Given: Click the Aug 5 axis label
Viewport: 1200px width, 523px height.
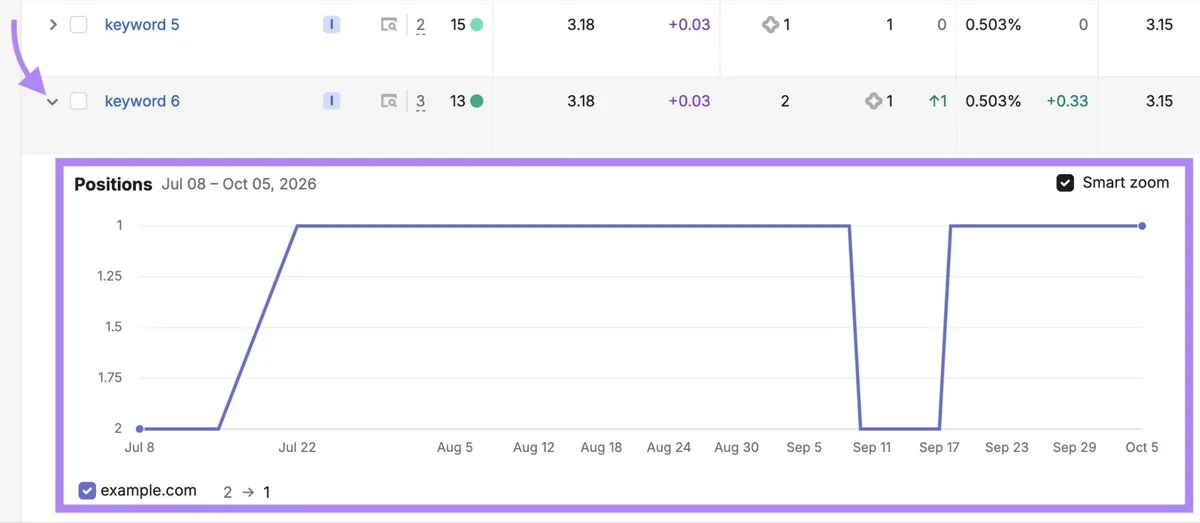Looking at the screenshot, I should pyautogui.click(x=455, y=448).
